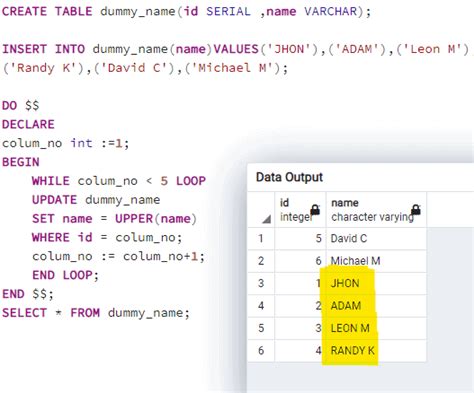
Task: Select row number 4 in Data Output
Action: (x=261, y=306)
